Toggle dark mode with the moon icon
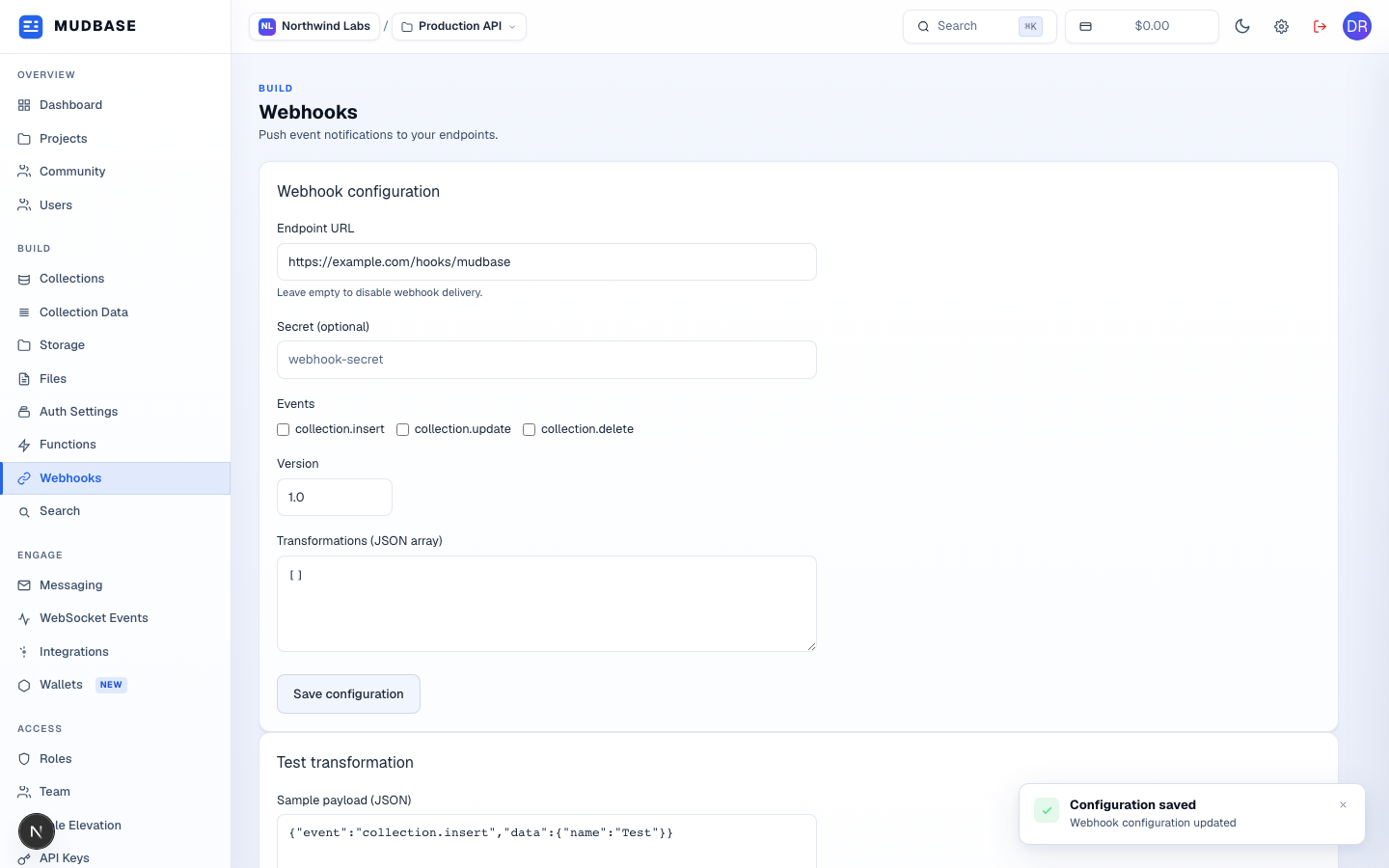The image size is (1389, 868). pos(1242,26)
